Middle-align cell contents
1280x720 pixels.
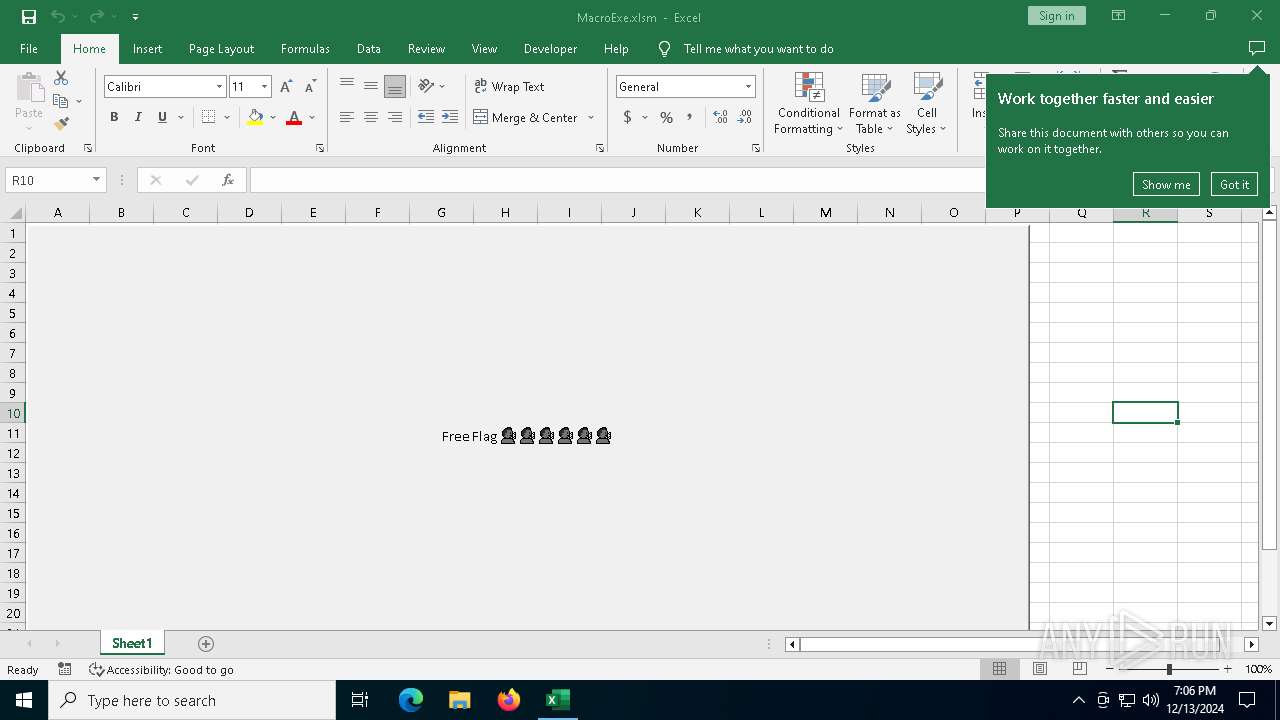[x=371, y=87]
